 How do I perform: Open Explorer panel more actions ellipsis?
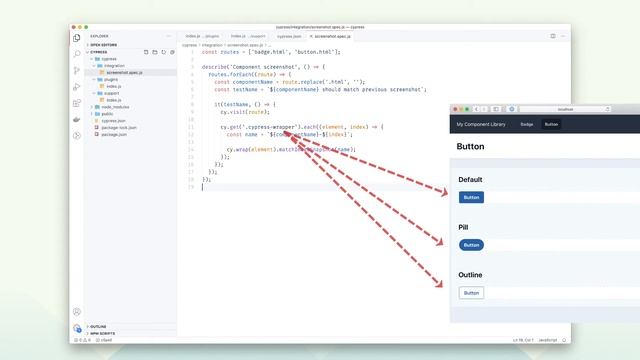click(169, 36)
